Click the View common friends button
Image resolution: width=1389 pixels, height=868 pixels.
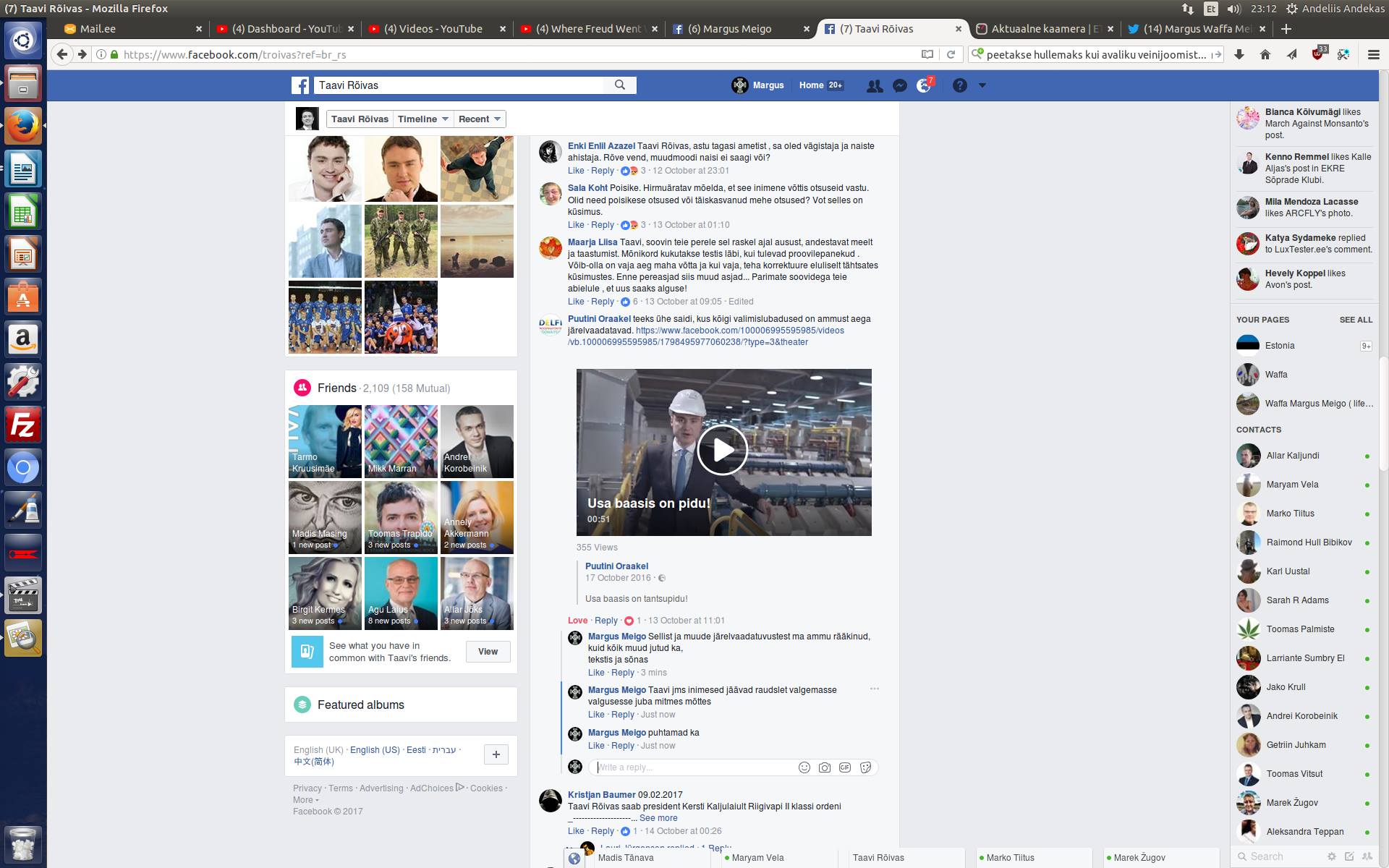(x=488, y=652)
